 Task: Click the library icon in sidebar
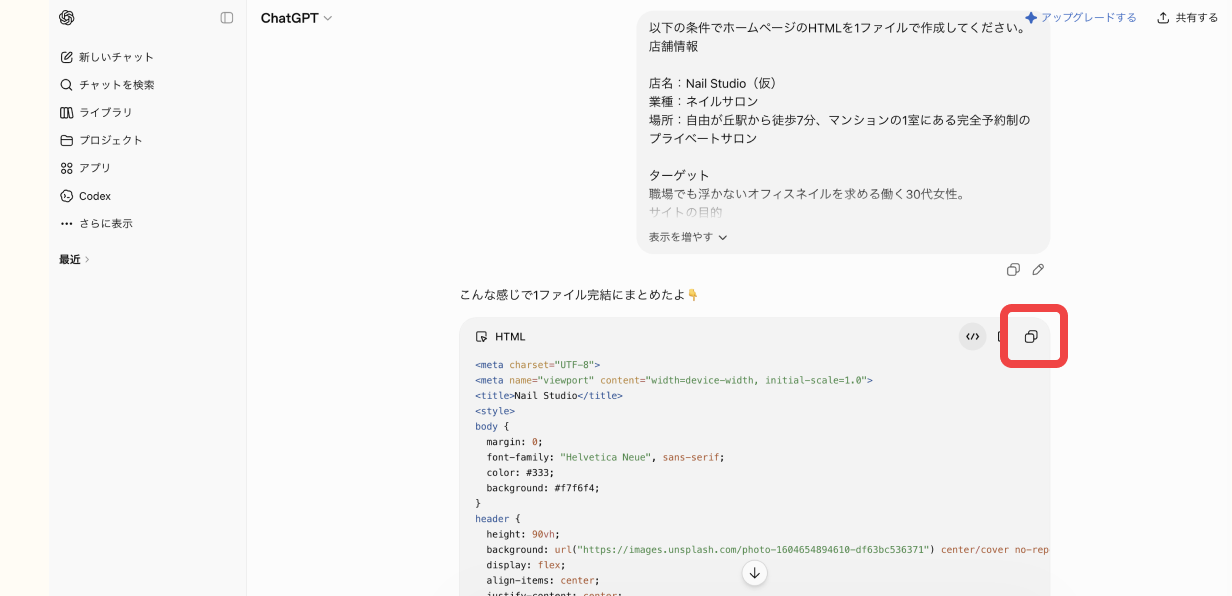click(x=67, y=112)
